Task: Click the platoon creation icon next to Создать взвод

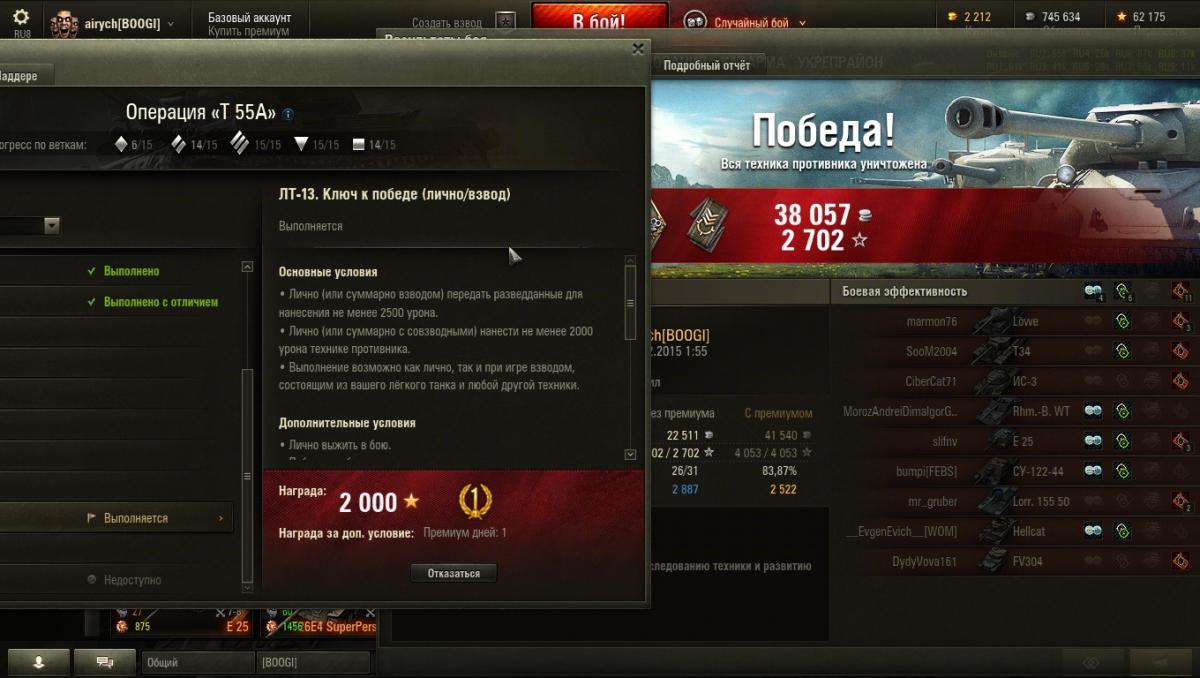Action: (507, 20)
